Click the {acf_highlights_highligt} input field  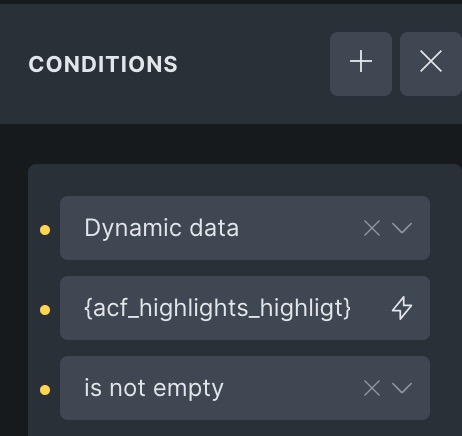point(245,308)
